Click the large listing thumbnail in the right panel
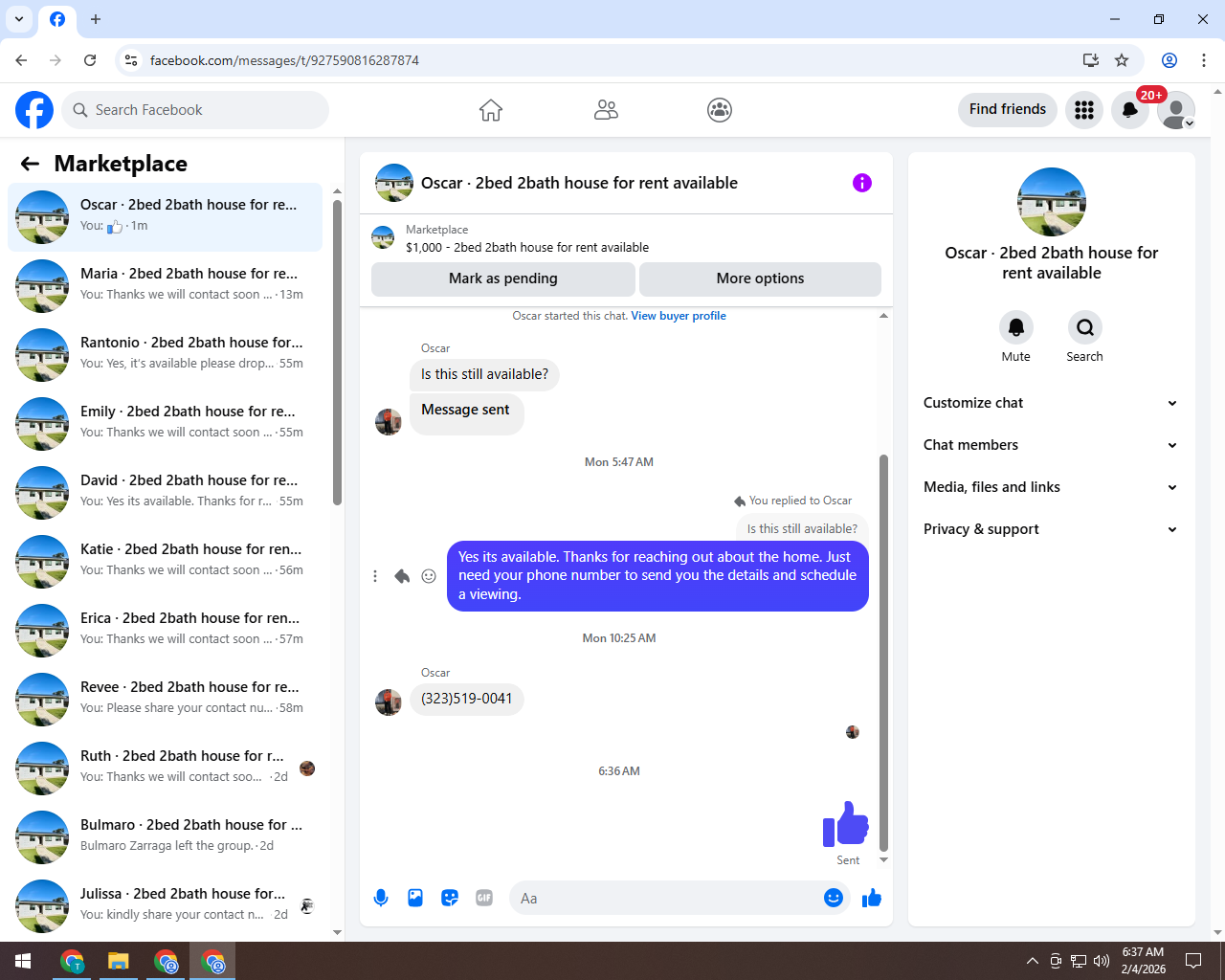 [x=1052, y=202]
